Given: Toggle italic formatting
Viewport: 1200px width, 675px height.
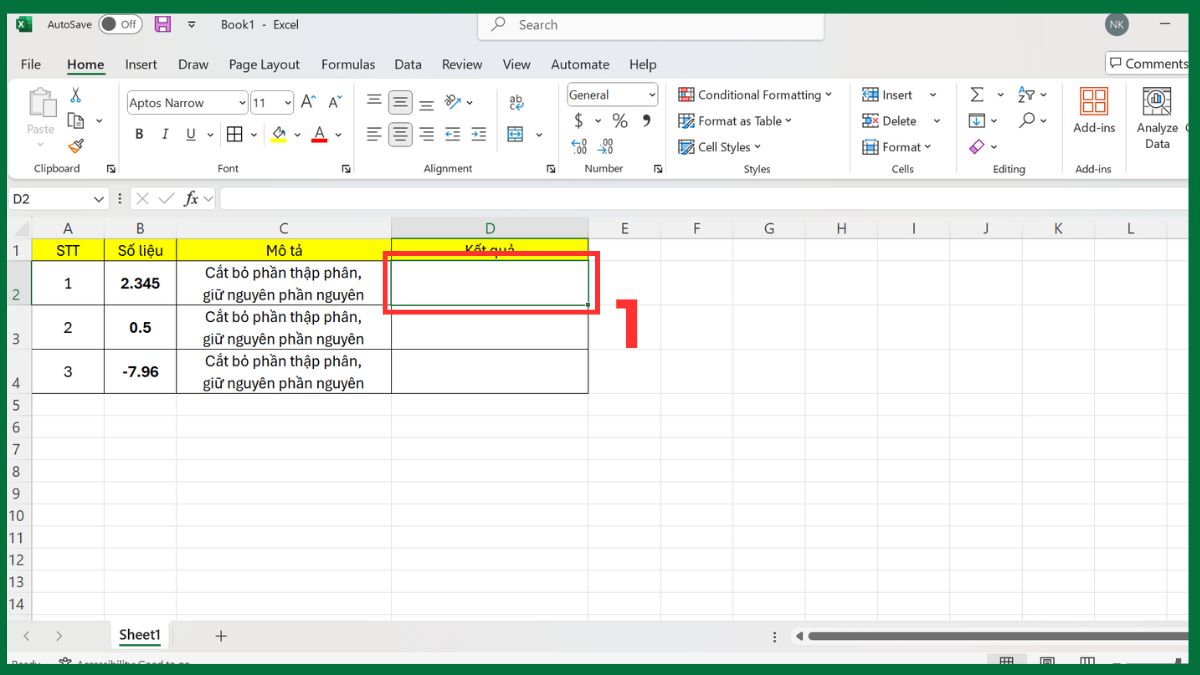Looking at the screenshot, I should pyautogui.click(x=165, y=132).
